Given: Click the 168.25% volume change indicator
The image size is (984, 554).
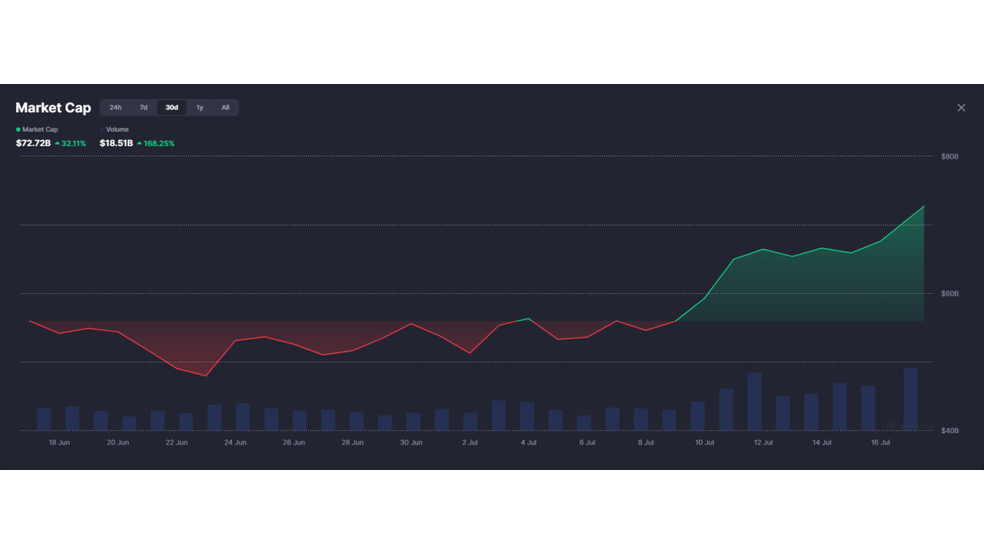Looking at the screenshot, I should coord(156,143).
